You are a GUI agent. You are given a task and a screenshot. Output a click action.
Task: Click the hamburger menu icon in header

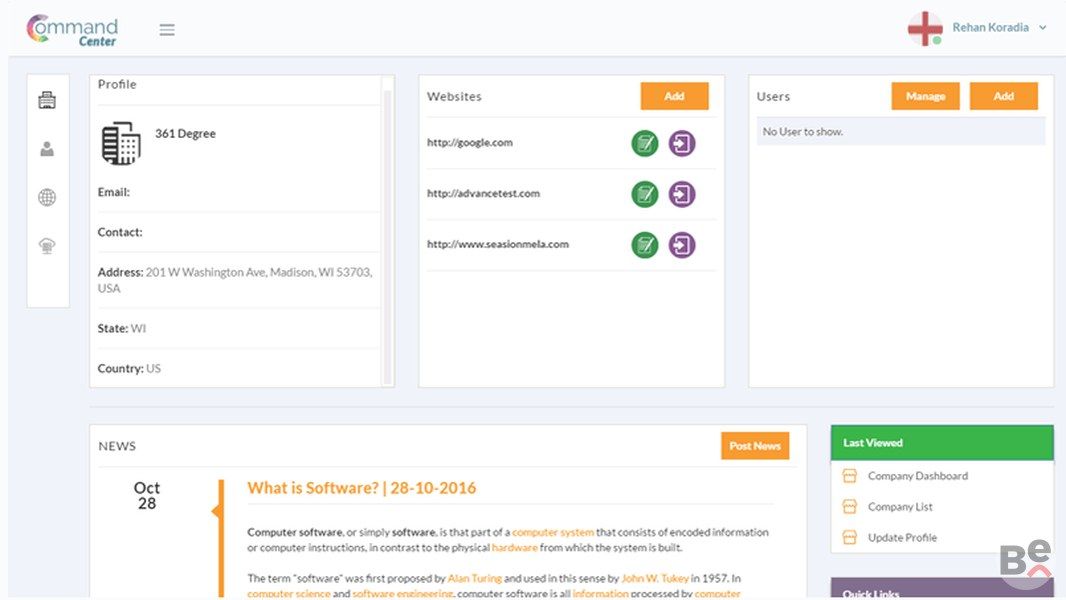tap(167, 30)
